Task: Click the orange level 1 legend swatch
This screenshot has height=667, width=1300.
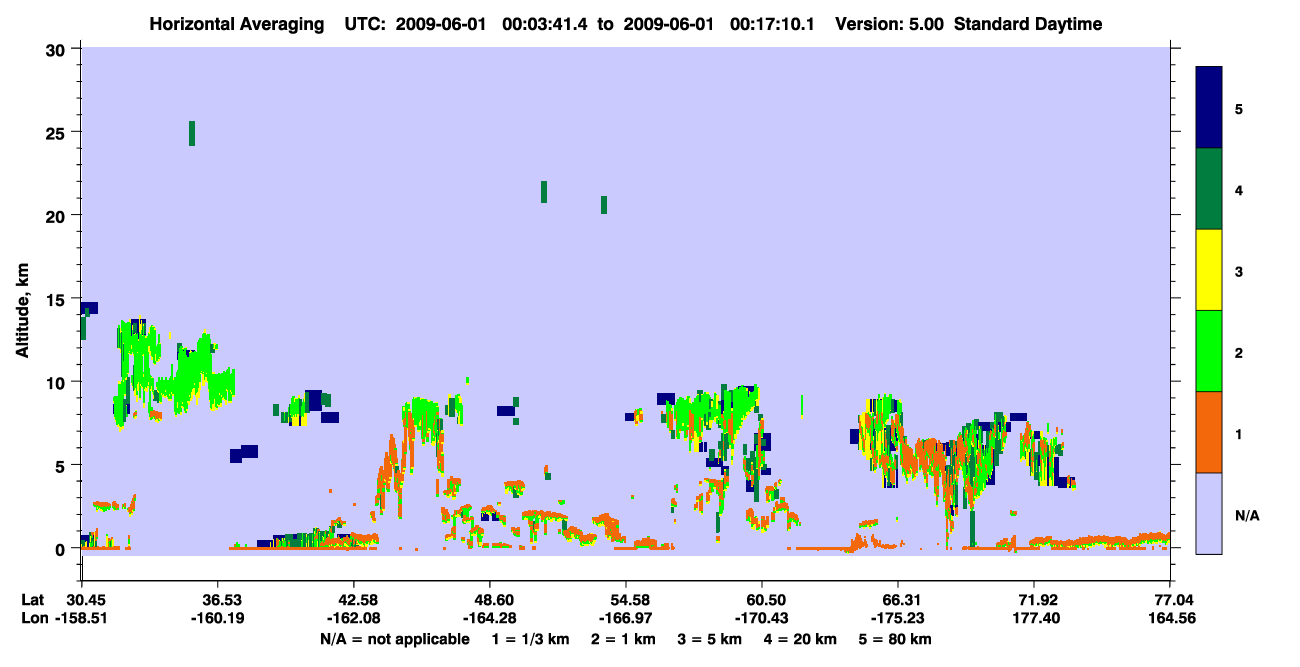Action: tap(1209, 432)
